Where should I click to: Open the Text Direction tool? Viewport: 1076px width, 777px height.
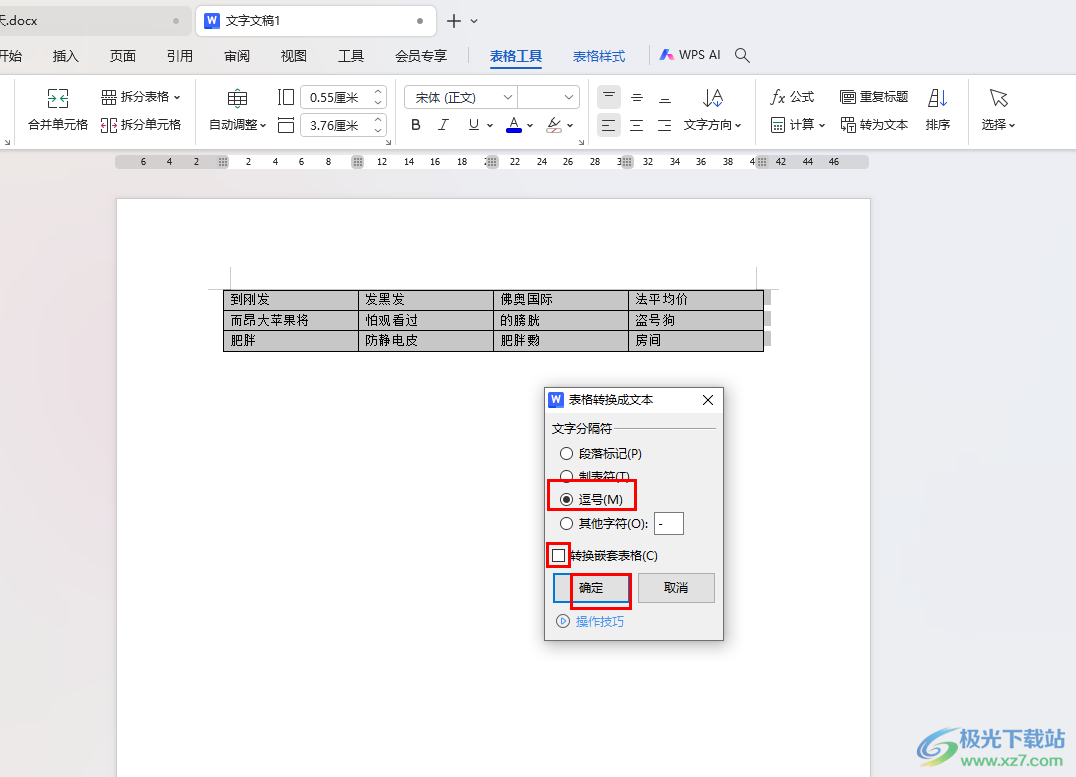point(712,109)
